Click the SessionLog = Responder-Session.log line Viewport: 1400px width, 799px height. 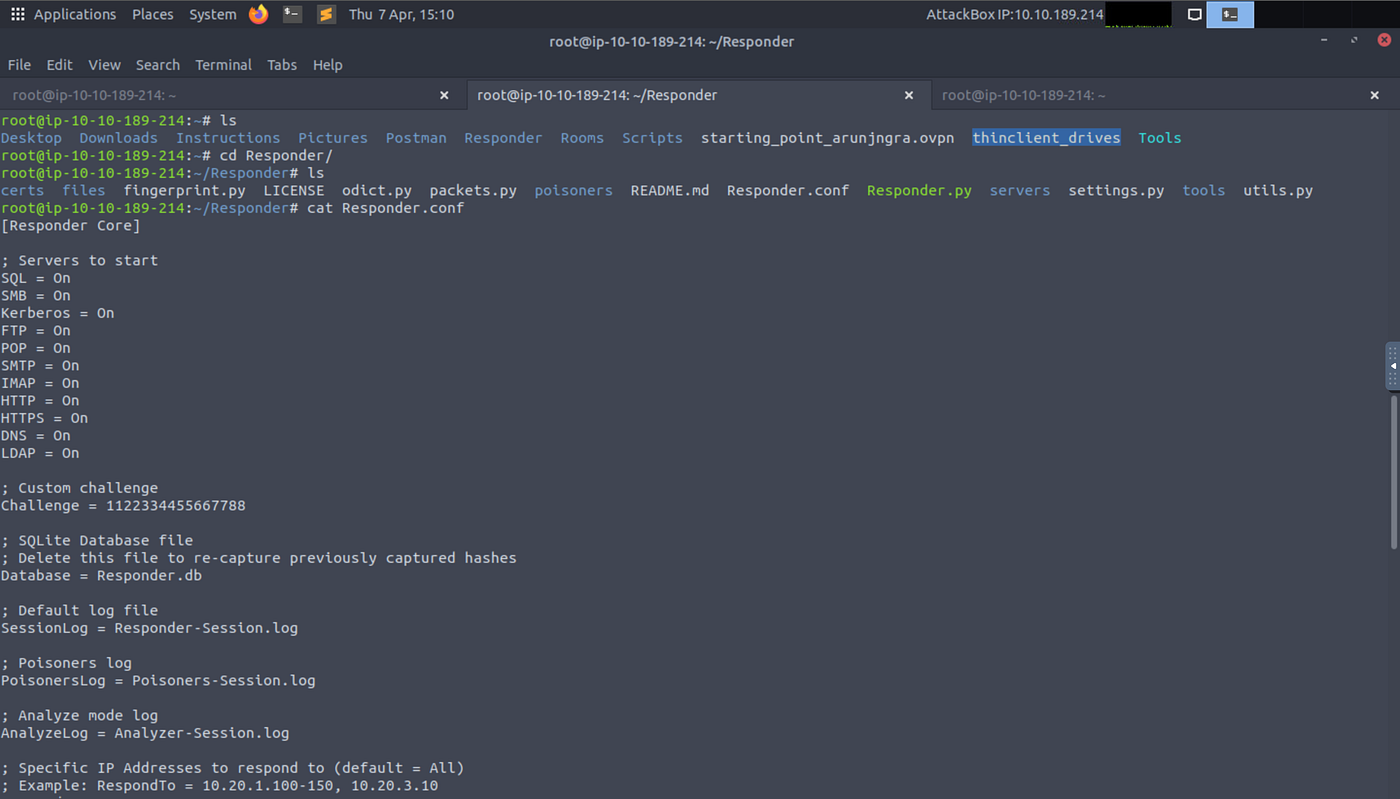pyautogui.click(x=149, y=628)
